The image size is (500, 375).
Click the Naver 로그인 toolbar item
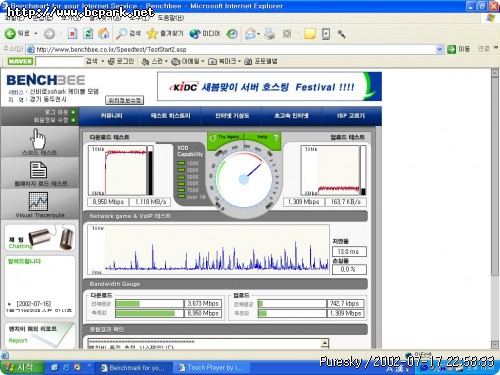click(x=122, y=61)
